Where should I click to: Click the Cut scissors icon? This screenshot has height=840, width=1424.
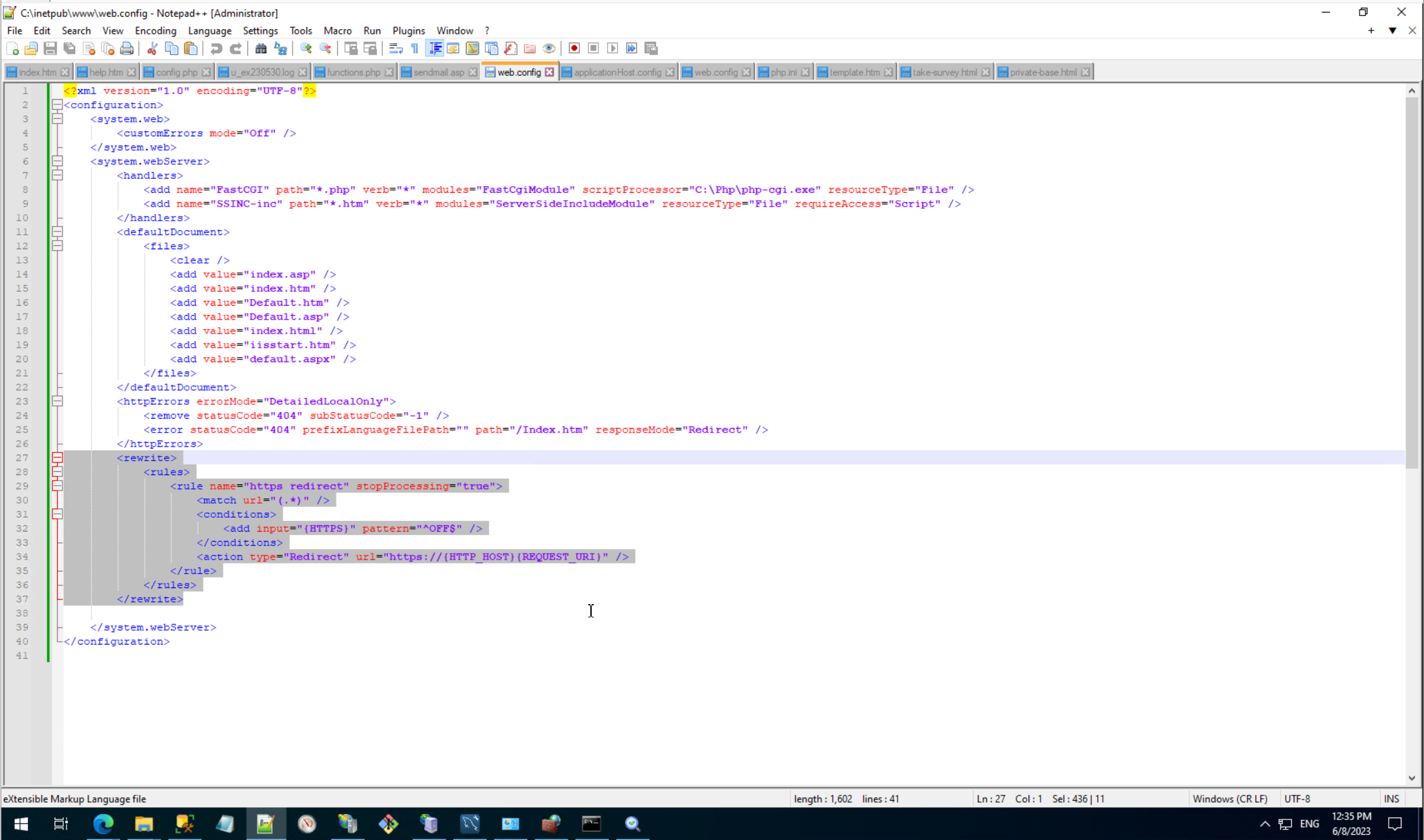[x=152, y=49]
